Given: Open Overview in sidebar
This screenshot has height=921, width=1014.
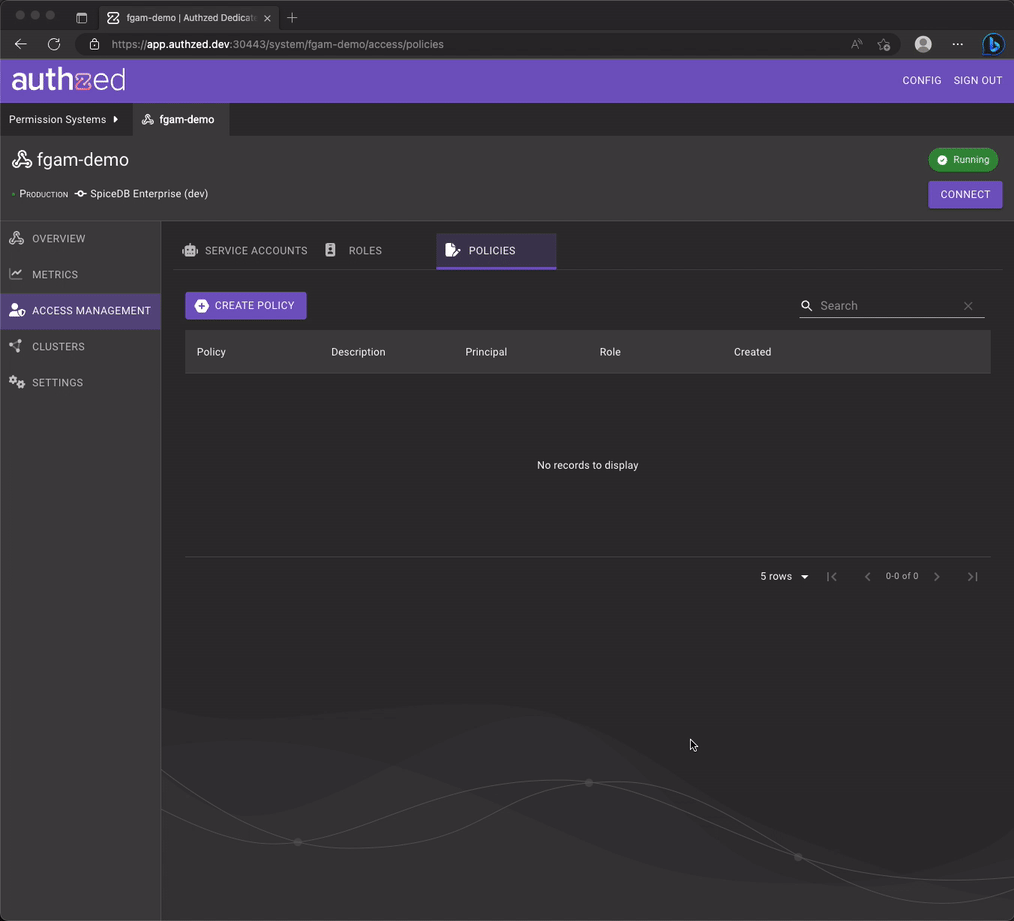Looking at the screenshot, I should coord(80,238).
